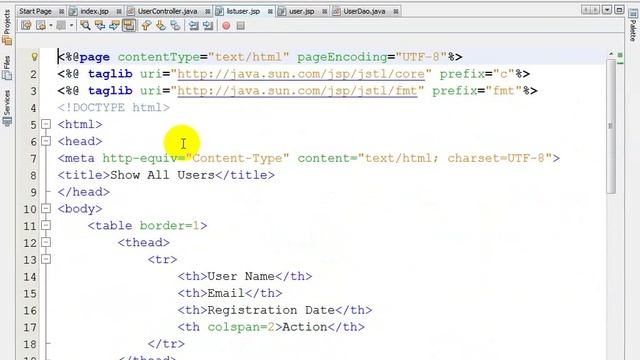
Task: Click scroll documents right arrow
Action: click(x=595, y=10)
